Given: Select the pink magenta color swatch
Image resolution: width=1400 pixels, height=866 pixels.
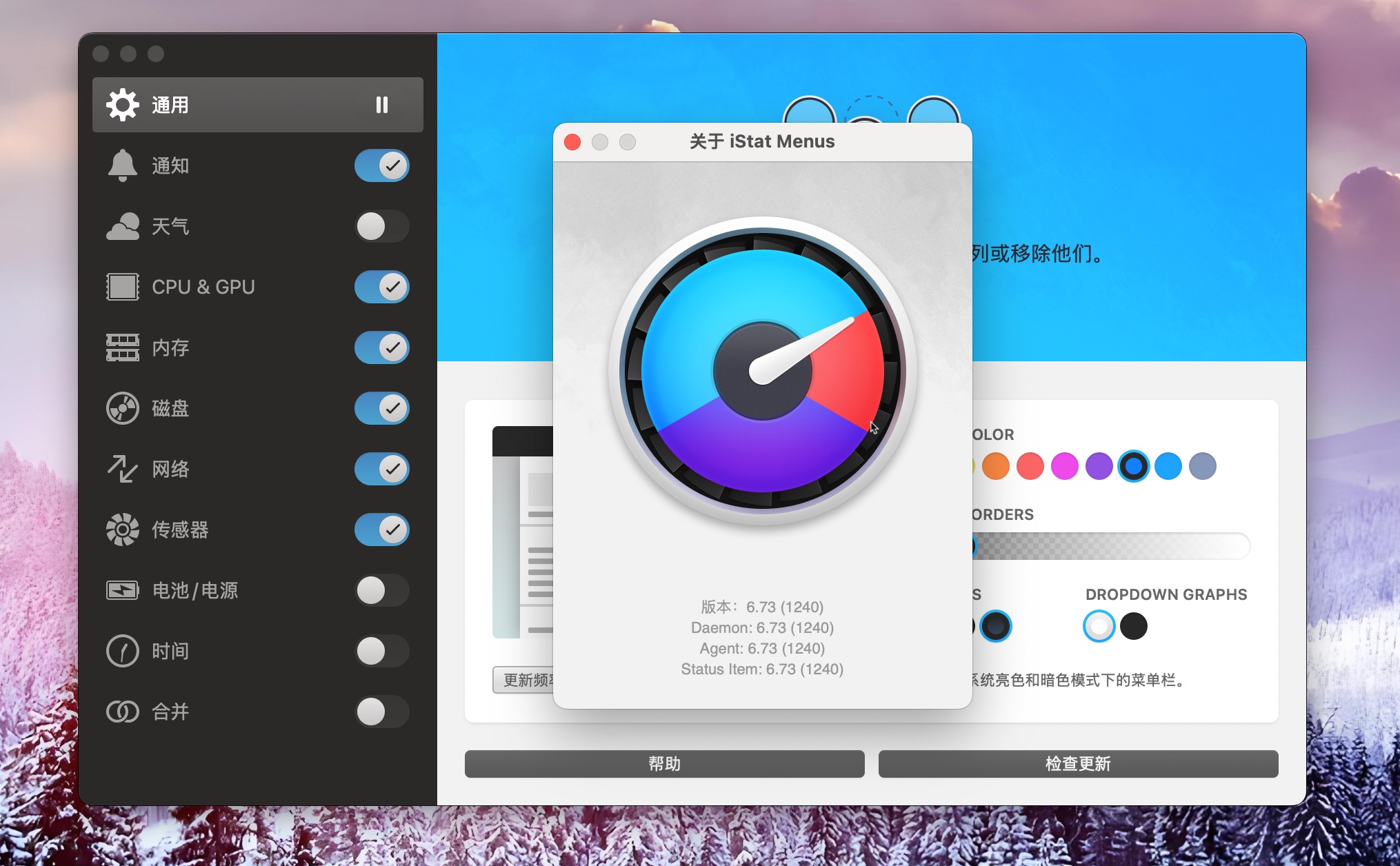Looking at the screenshot, I should (x=1065, y=466).
